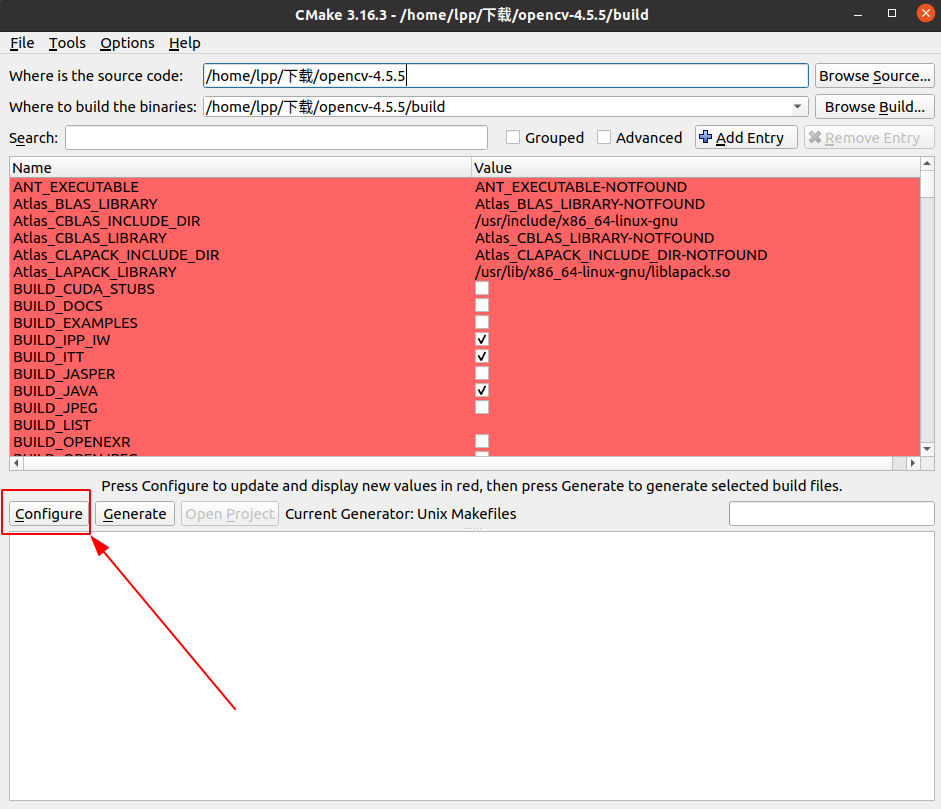This screenshot has height=809, width=941.
Task: Click the vertical scrollbar down arrow
Action: click(927, 449)
